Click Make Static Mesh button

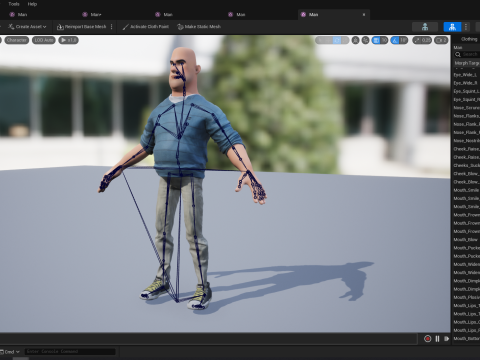pos(199,27)
